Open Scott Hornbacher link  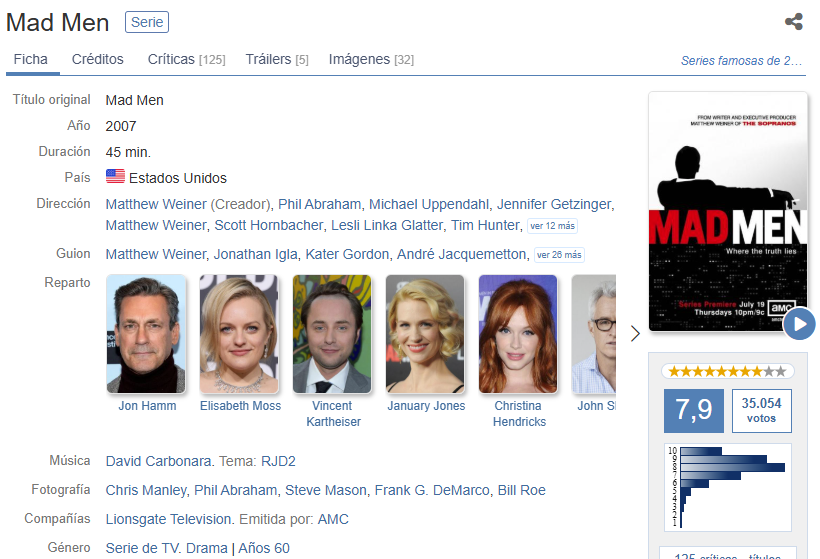[269, 225]
